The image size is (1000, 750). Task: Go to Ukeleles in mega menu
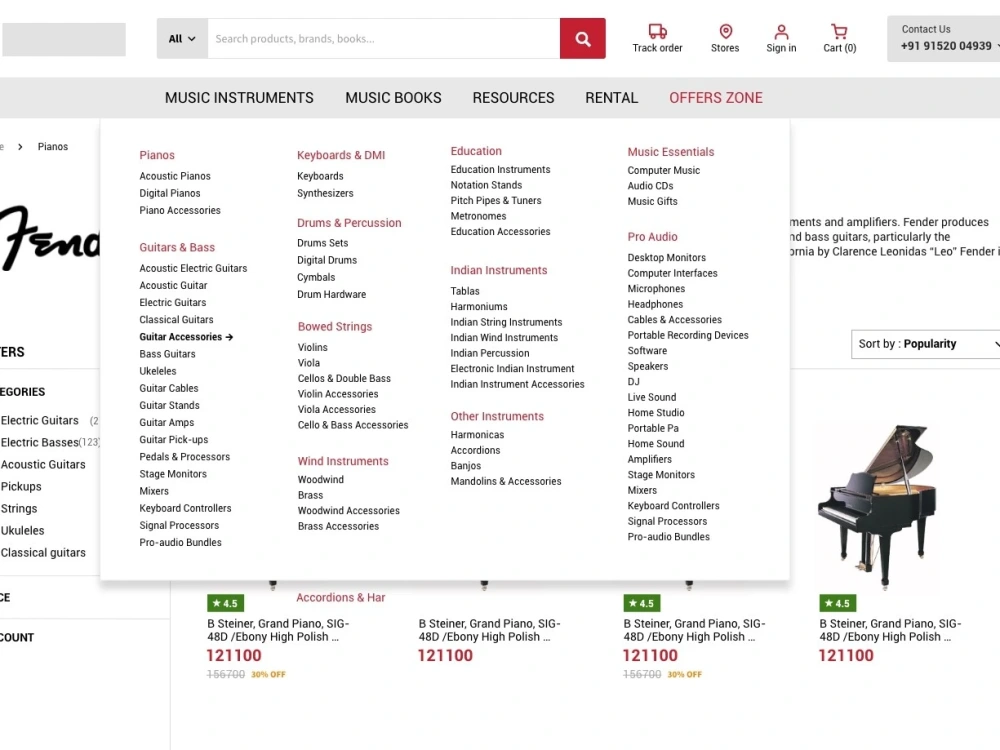158,371
